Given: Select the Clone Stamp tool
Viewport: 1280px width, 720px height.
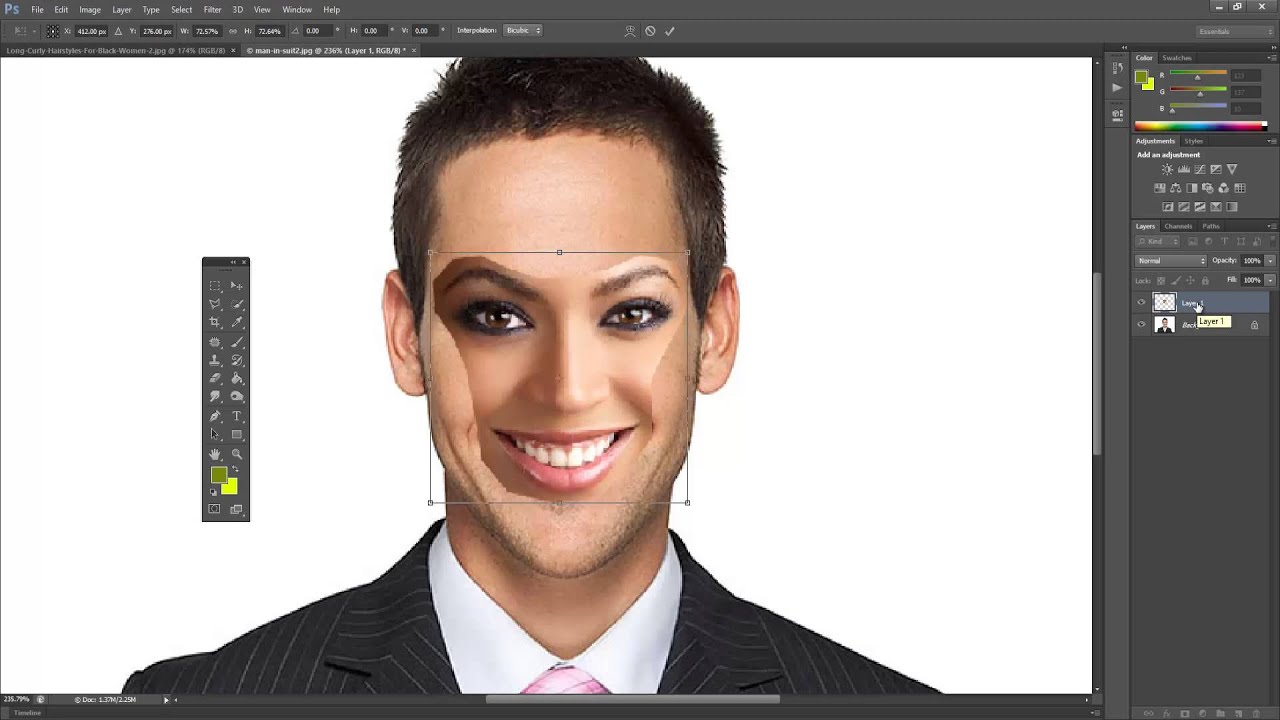Looking at the screenshot, I should (x=215, y=360).
